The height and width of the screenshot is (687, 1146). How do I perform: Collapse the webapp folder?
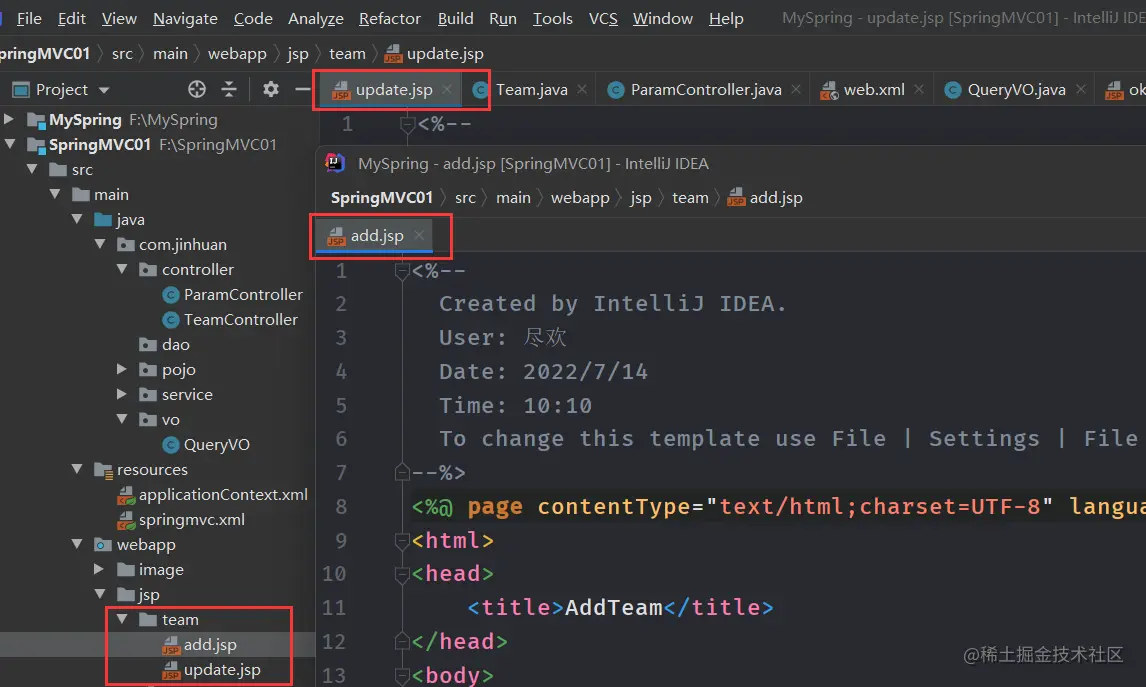click(77, 544)
